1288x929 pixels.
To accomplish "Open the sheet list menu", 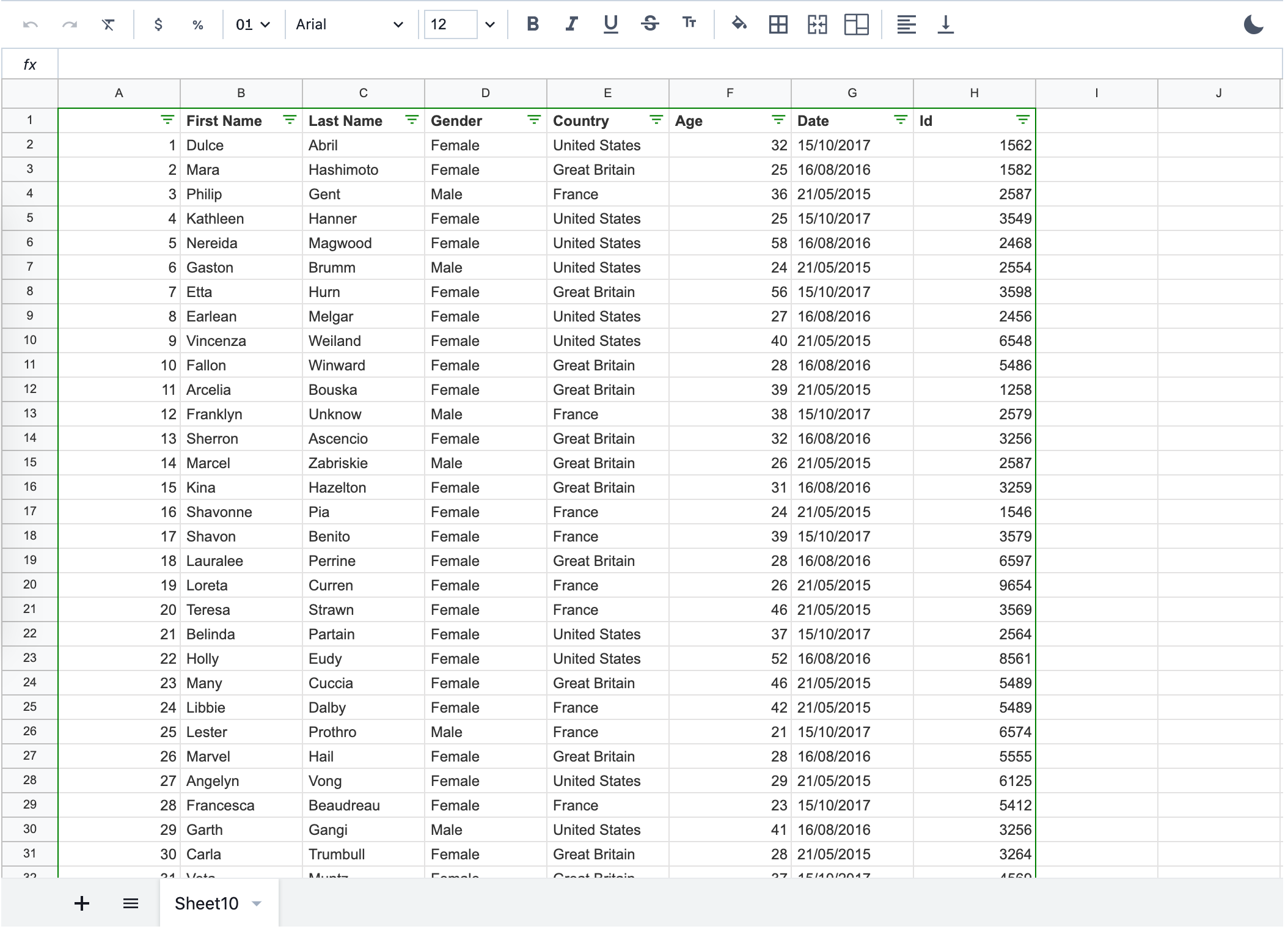I will coord(131,903).
